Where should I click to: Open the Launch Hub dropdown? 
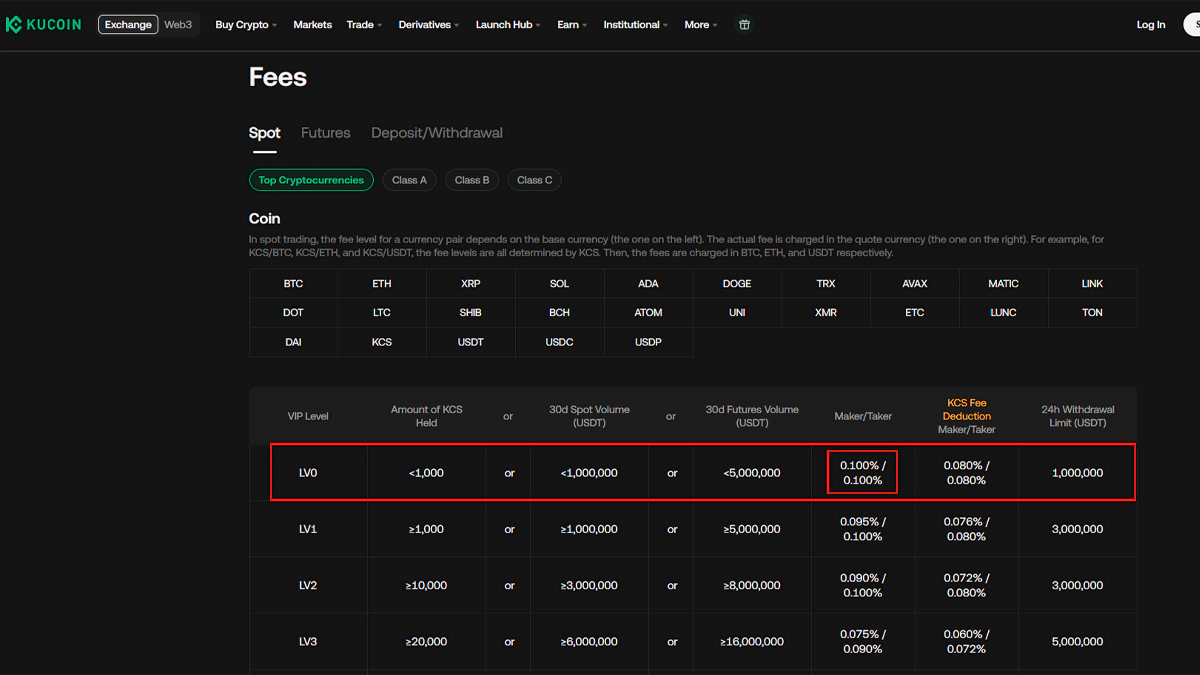(x=508, y=25)
